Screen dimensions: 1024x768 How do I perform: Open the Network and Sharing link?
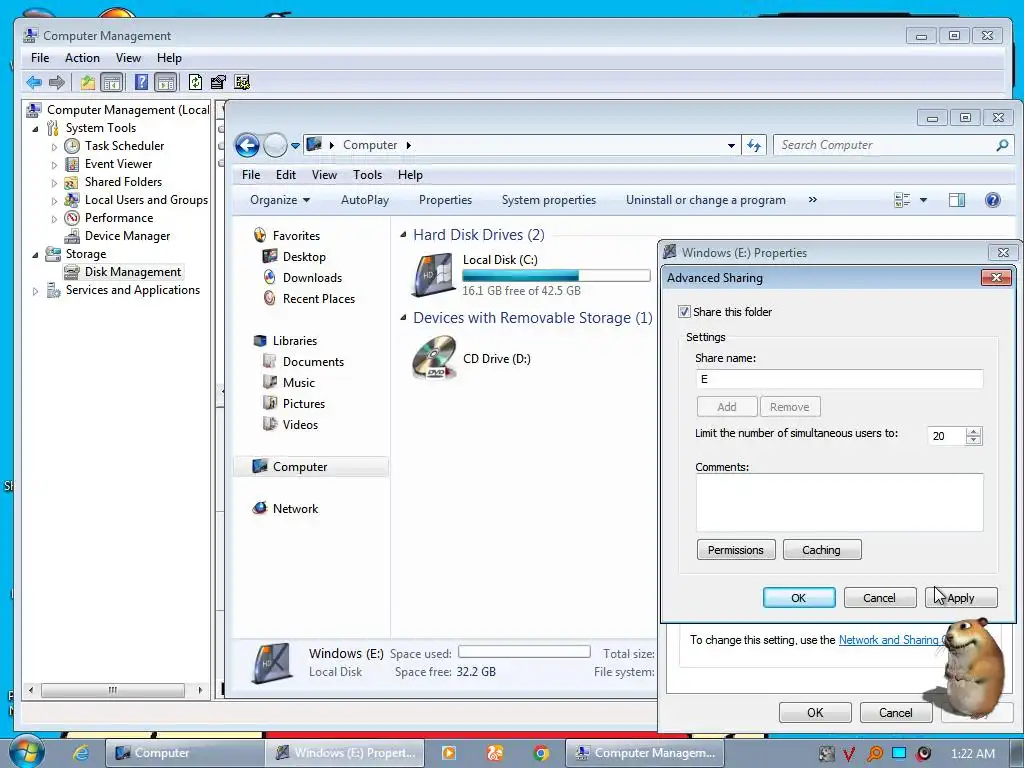pos(891,640)
